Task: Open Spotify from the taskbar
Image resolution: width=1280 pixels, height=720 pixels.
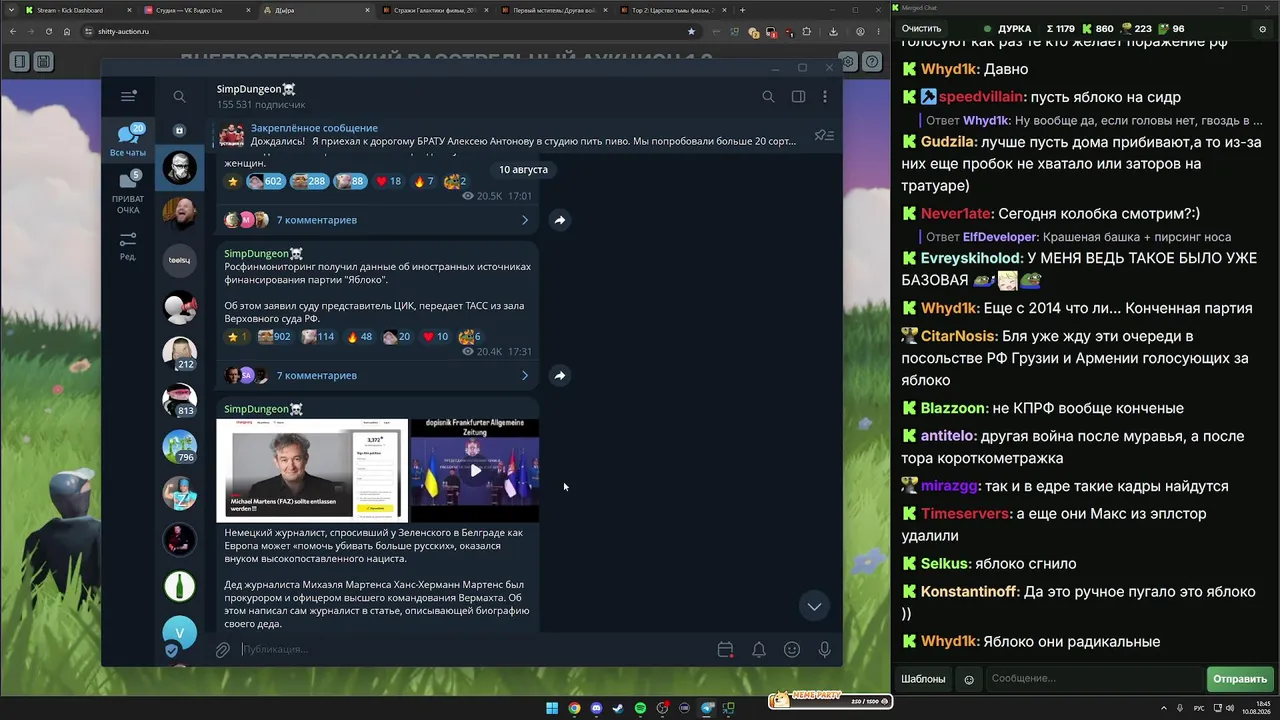Action: click(640, 709)
